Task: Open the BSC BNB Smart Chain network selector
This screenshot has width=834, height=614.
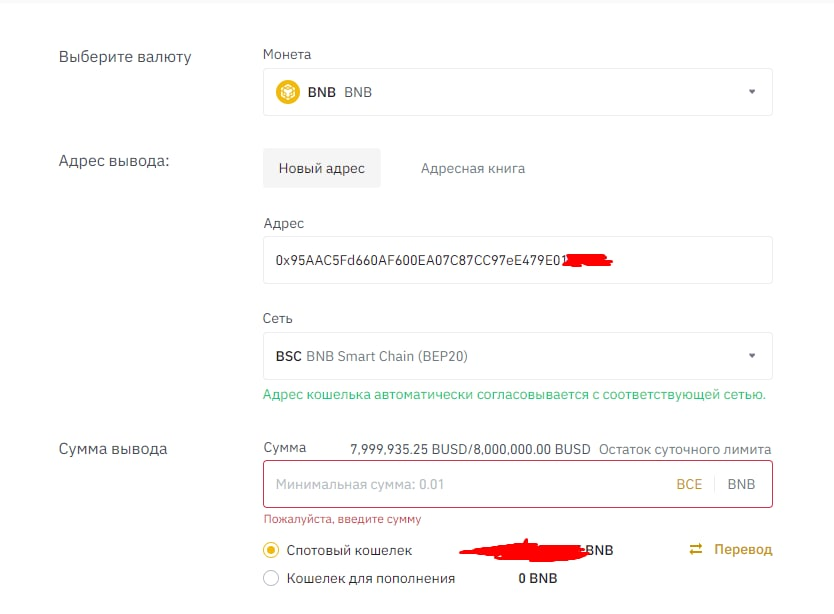Action: [x=518, y=356]
